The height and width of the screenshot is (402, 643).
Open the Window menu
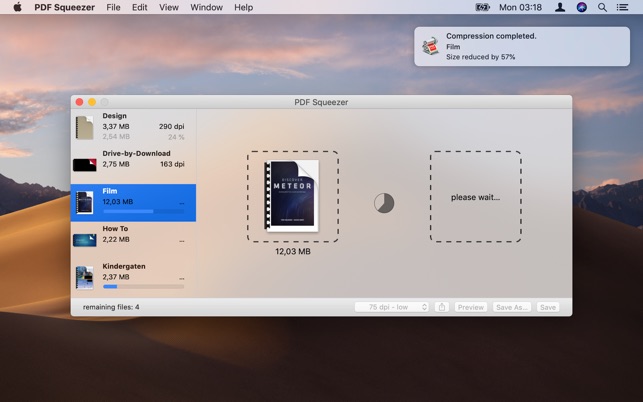pyautogui.click(x=206, y=7)
